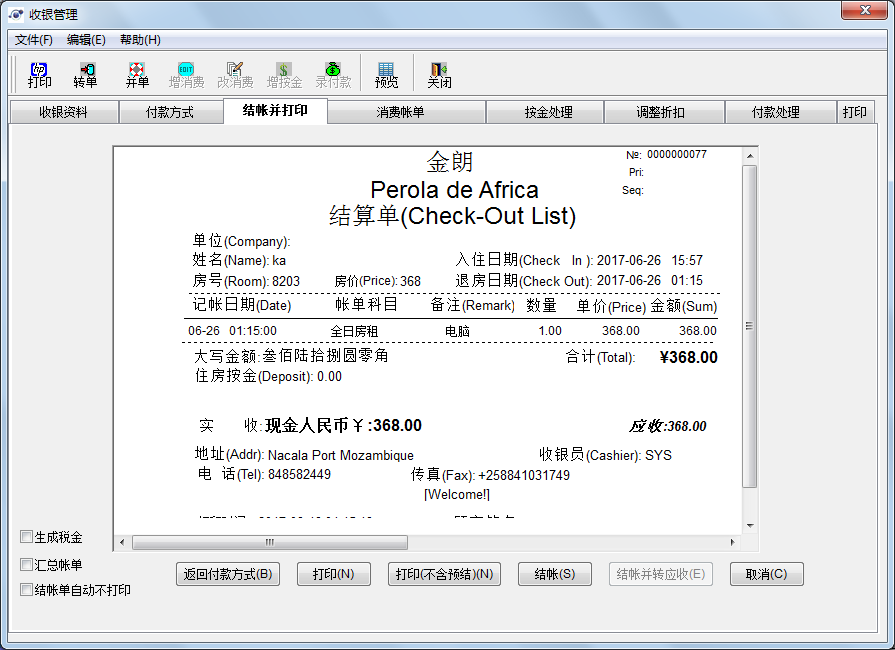This screenshot has height=650, width=895.
Task: Click the vertical scrollbar down arrow in preview
Action: tap(750, 524)
